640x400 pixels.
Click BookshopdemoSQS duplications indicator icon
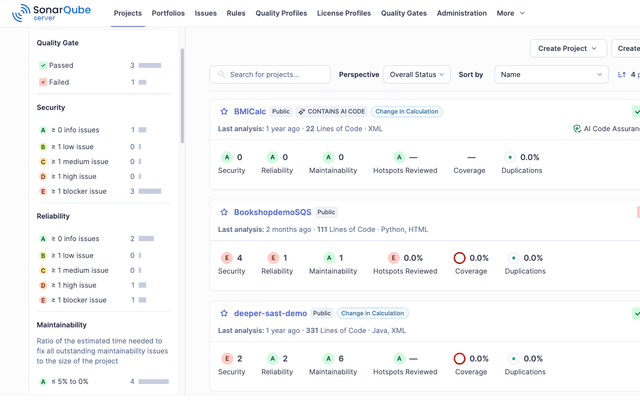coord(513,258)
